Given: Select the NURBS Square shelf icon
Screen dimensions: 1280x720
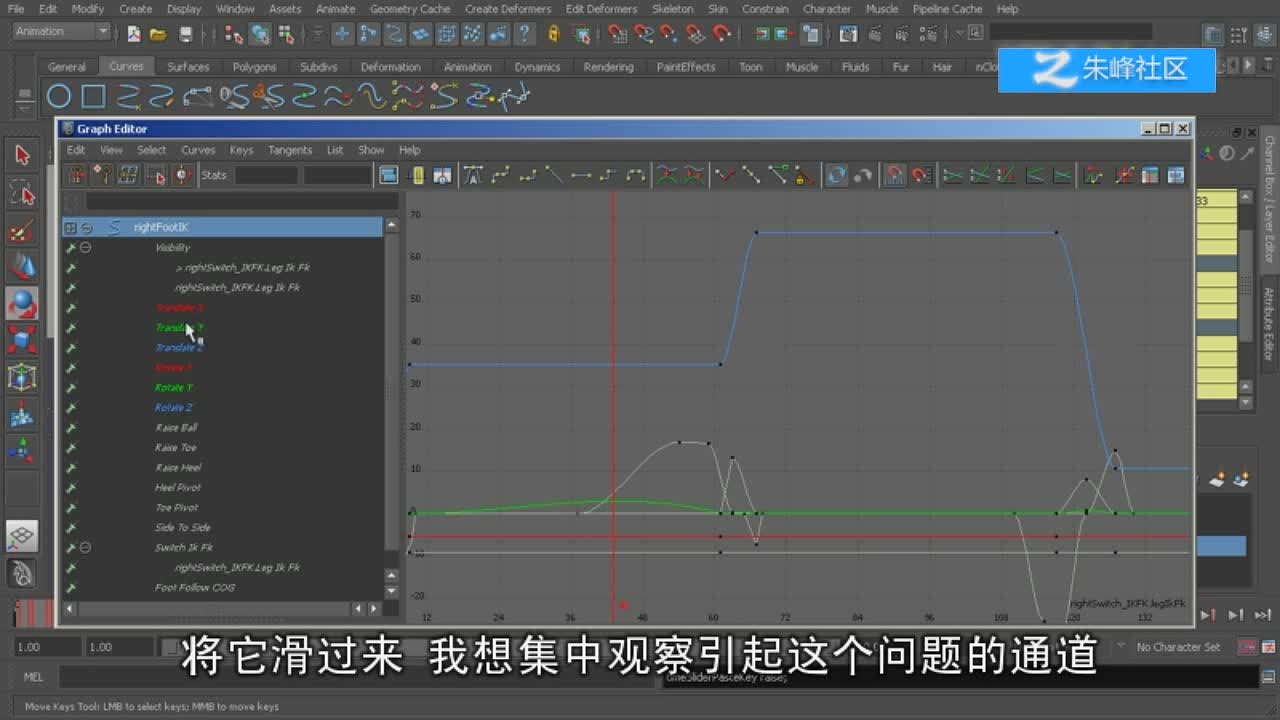Looking at the screenshot, I should coord(93,97).
